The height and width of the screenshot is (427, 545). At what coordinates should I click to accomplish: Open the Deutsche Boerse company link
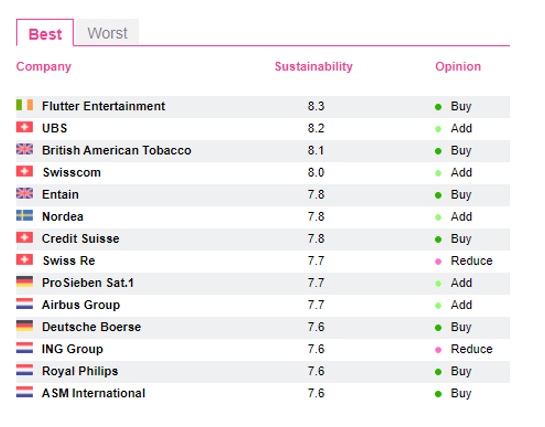tap(91, 327)
